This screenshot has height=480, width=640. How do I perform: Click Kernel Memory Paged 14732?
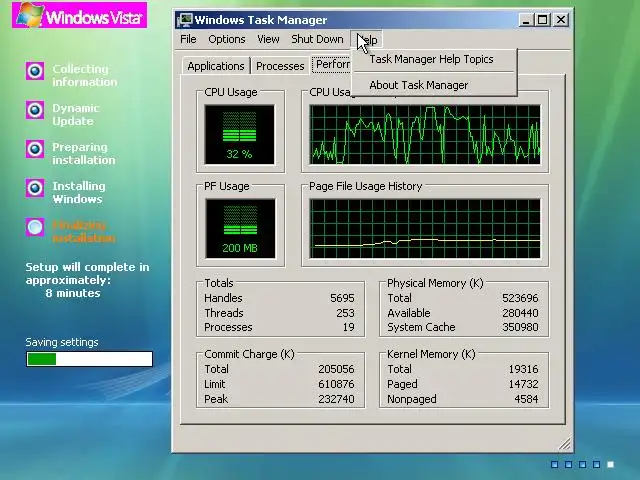click(523, 384)
